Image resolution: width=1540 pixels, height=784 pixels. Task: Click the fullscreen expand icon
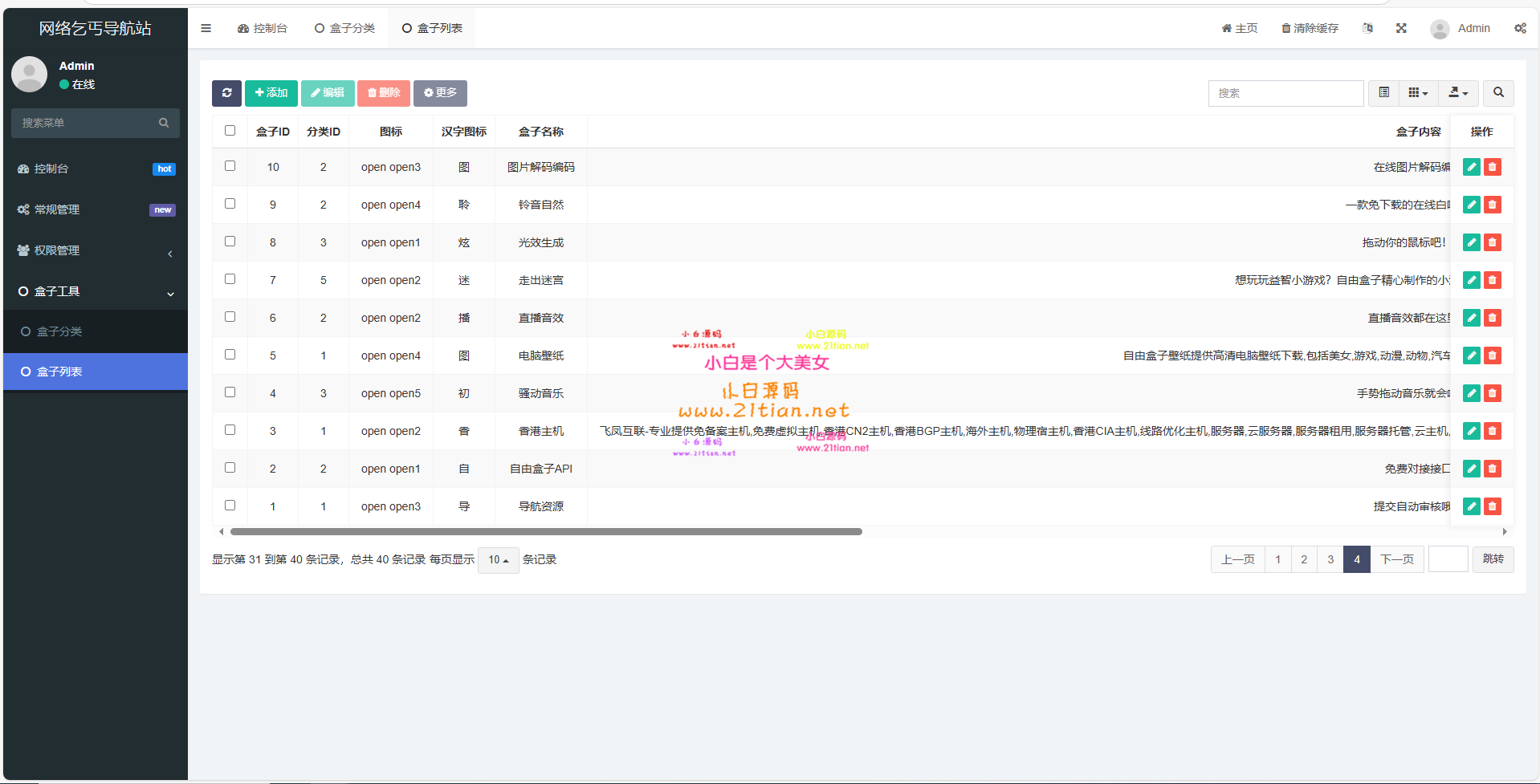click(1401, 28)
